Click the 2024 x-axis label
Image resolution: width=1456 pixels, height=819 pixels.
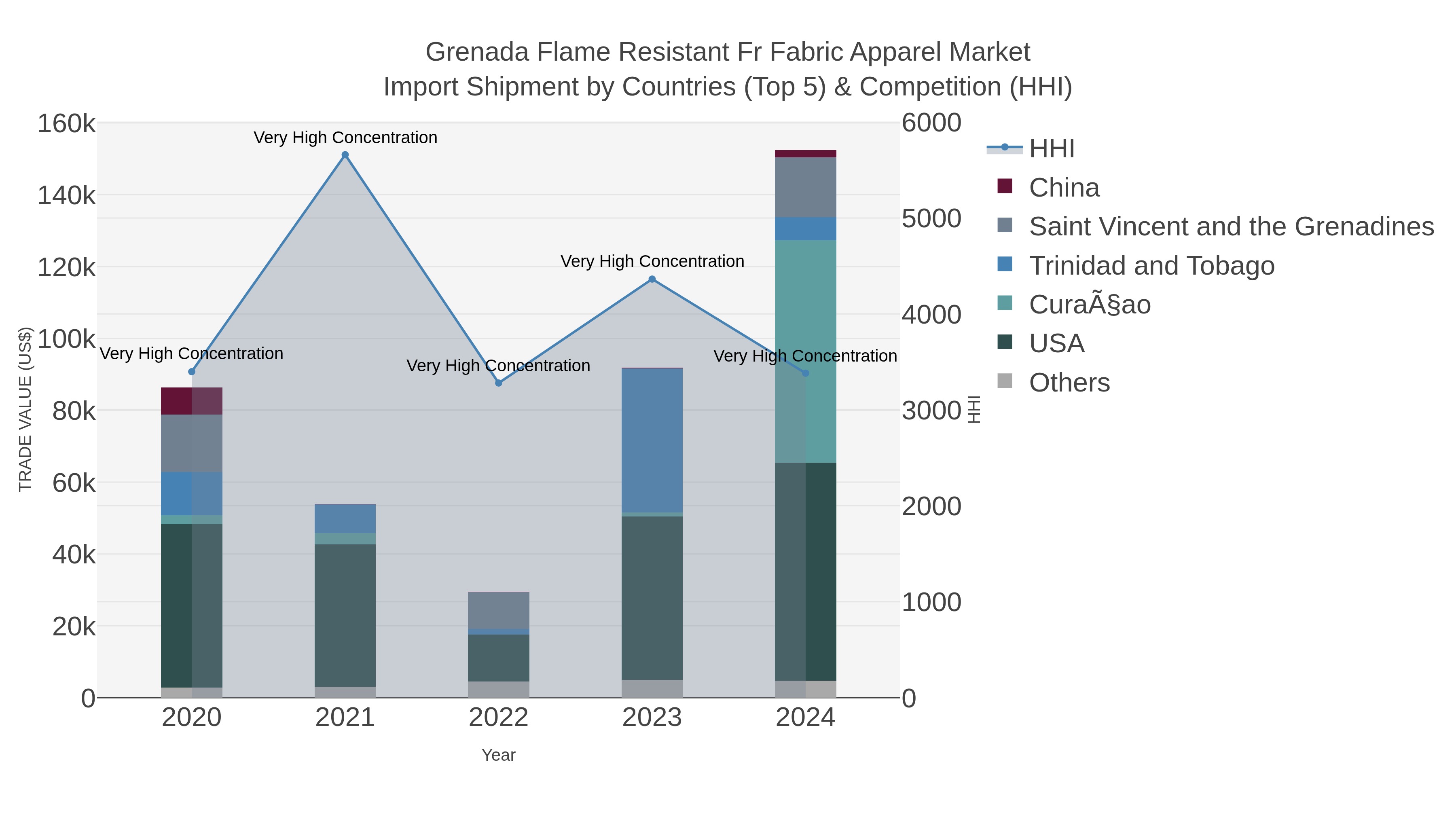(x=805, y=718)
